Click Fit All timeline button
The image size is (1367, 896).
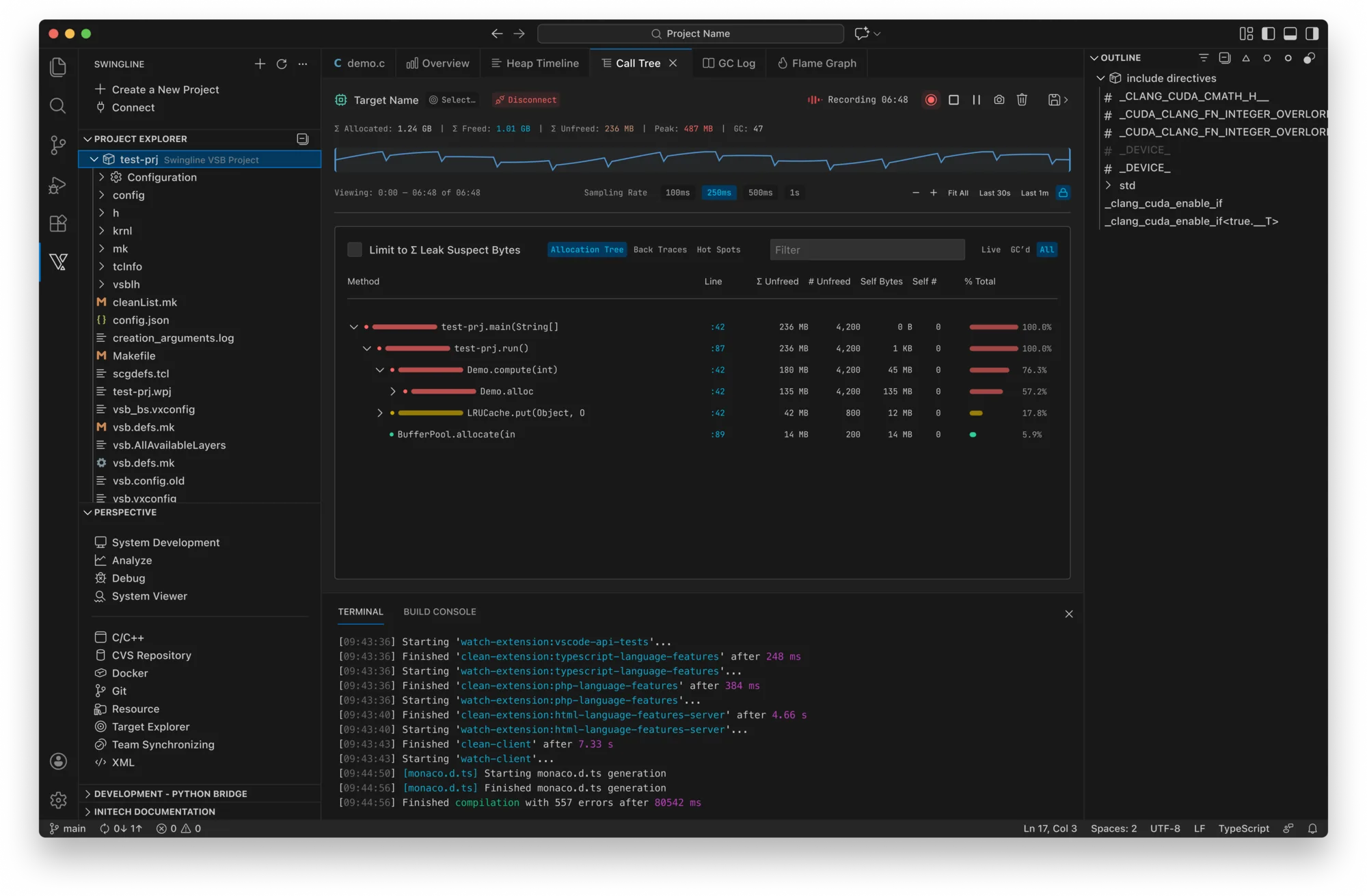pyautogui.click(x=958, y=193)
